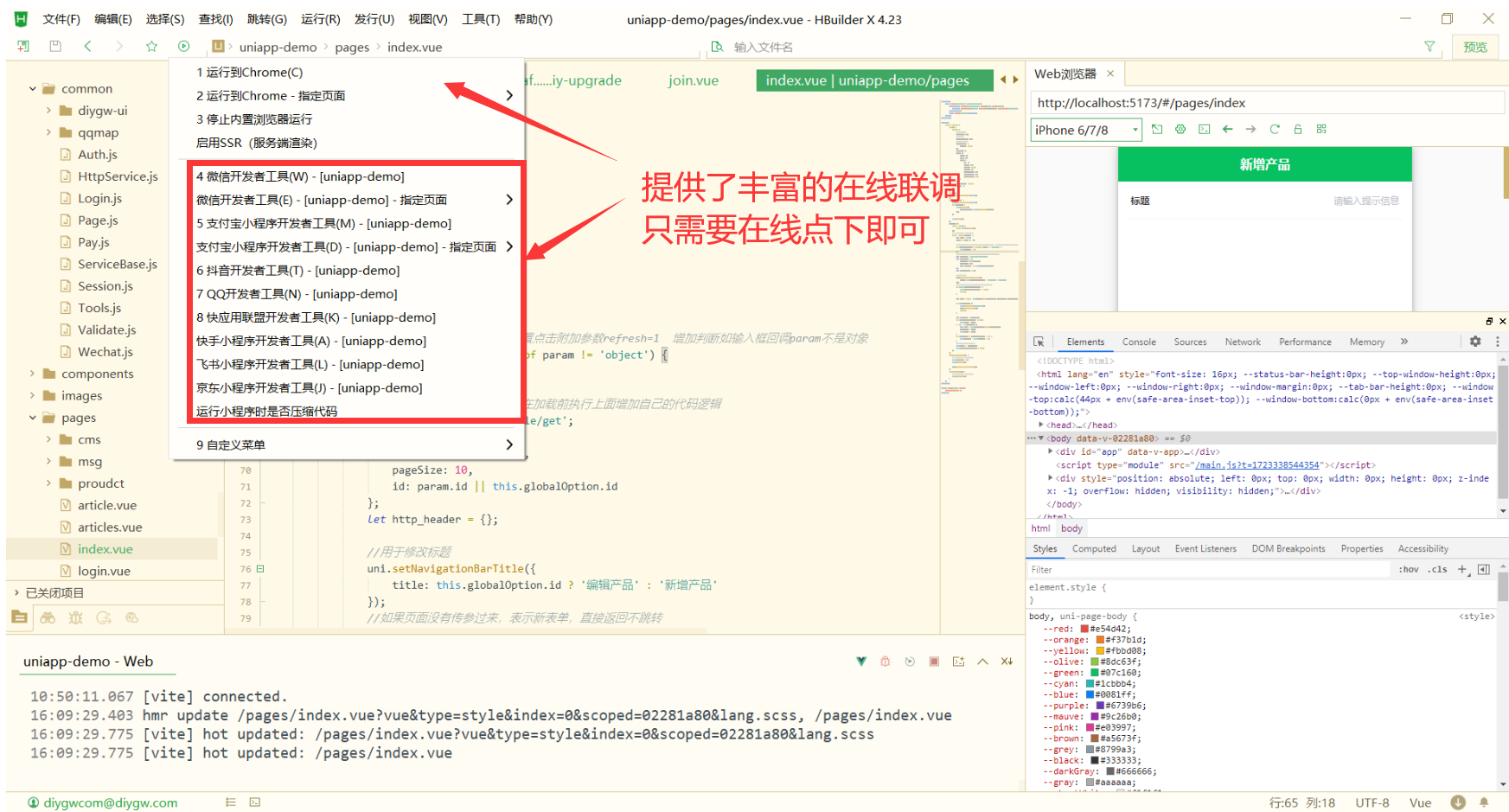Click the 预览 preview button

tap(1475, 47)
